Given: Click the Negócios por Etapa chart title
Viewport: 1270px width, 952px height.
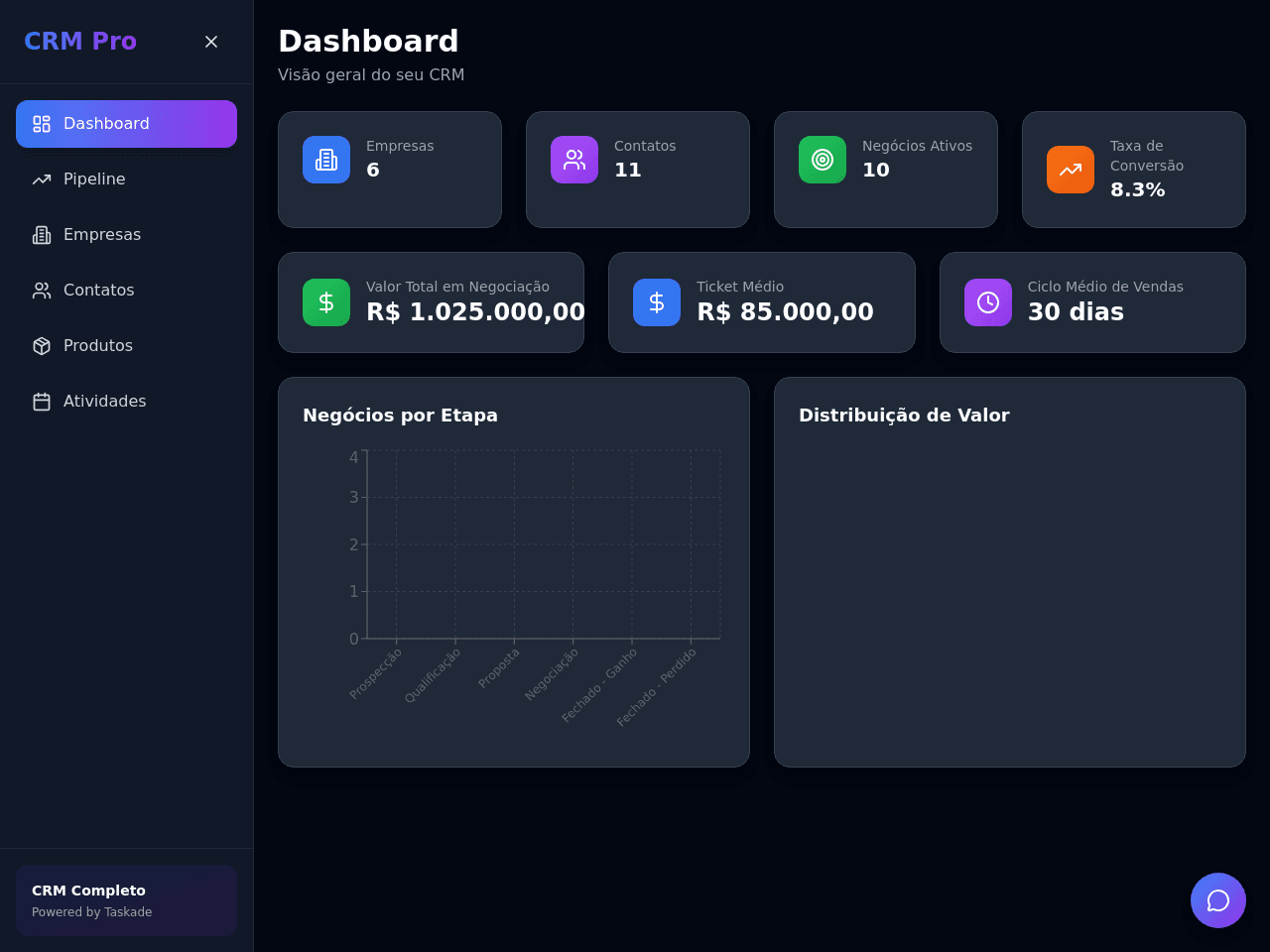Looking at the screenshot, I should click(400, 416).
